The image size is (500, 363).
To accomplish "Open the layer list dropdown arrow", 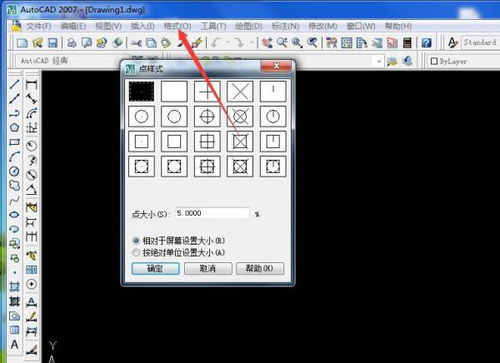I will point(379,61).
